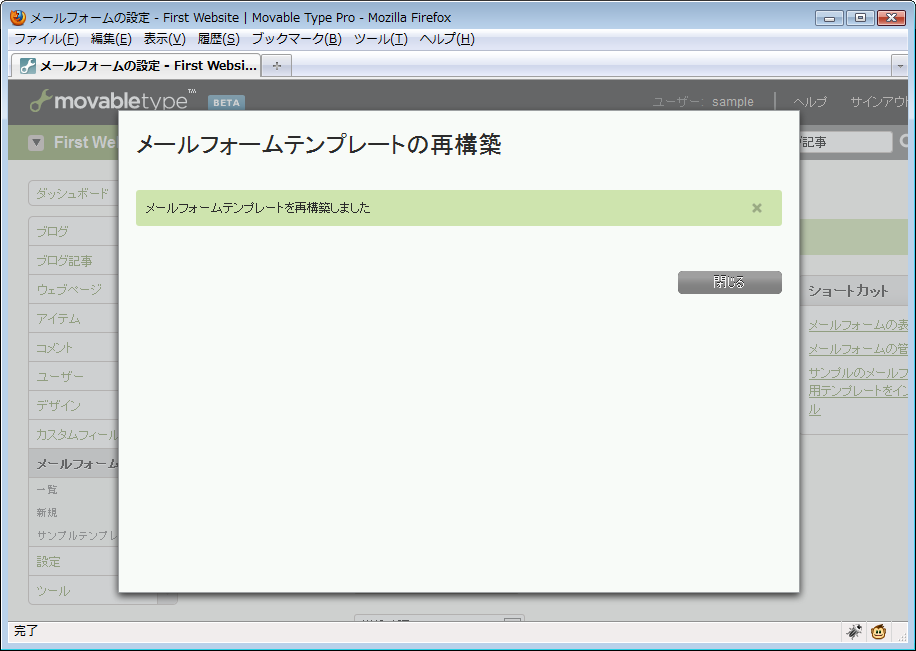Click the Greasemonkey monkey icon in the status bar
Screen dimensions: 916x651
[878, 631]
